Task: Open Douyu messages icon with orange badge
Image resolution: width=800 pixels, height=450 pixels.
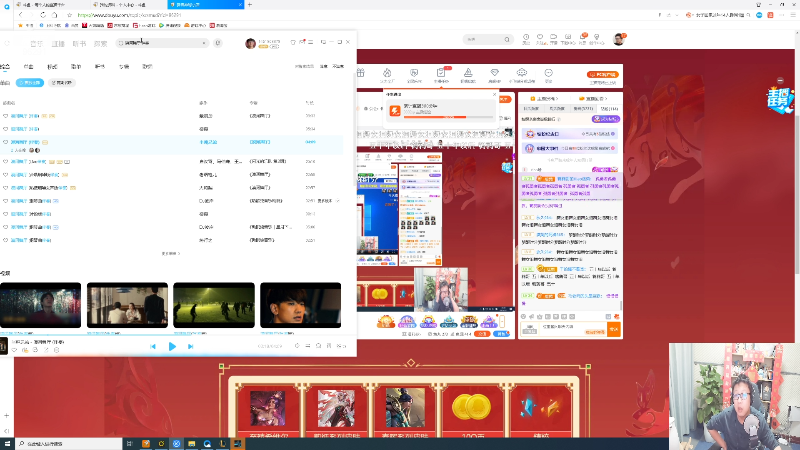Action: click(x=583, y=39)
